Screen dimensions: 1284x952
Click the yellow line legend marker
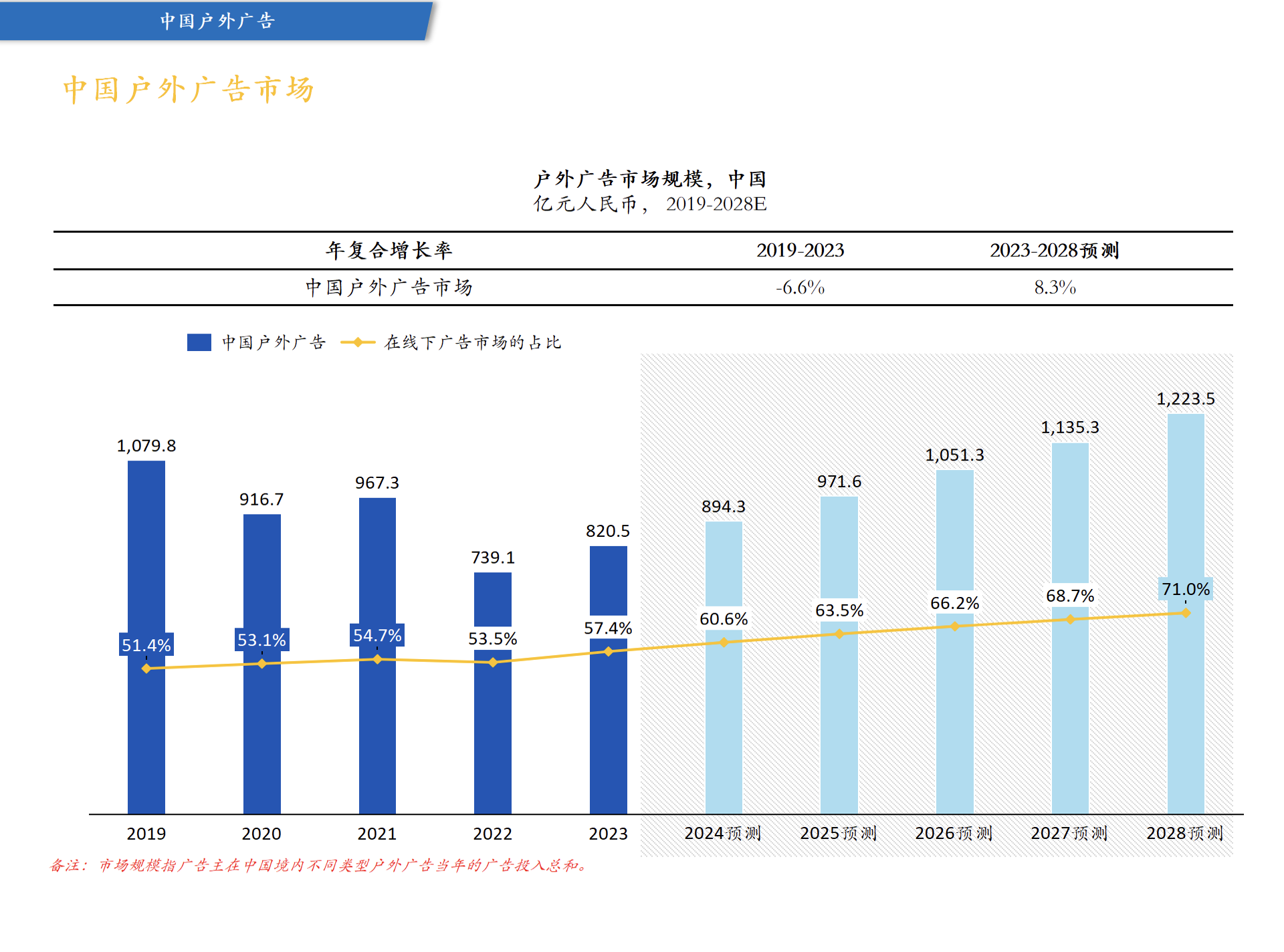click(358, 342)
